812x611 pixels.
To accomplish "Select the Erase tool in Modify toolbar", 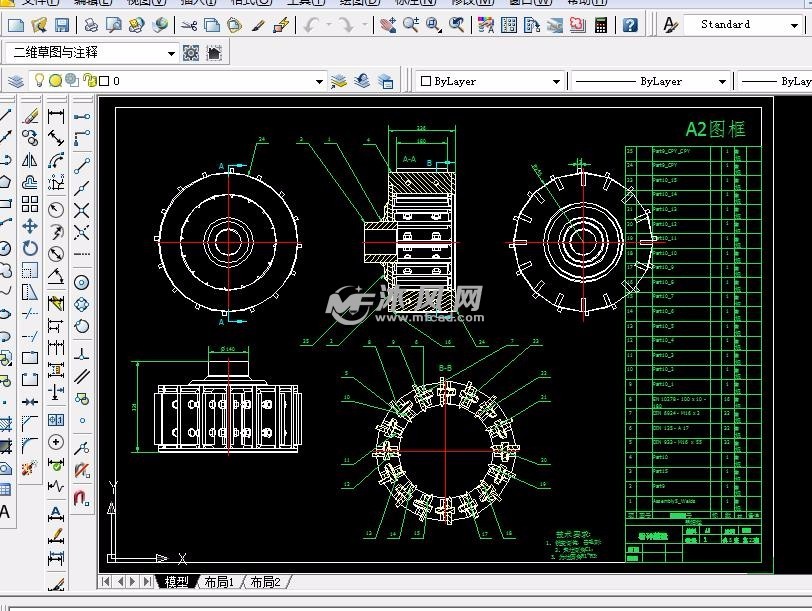I will (30, 117).
